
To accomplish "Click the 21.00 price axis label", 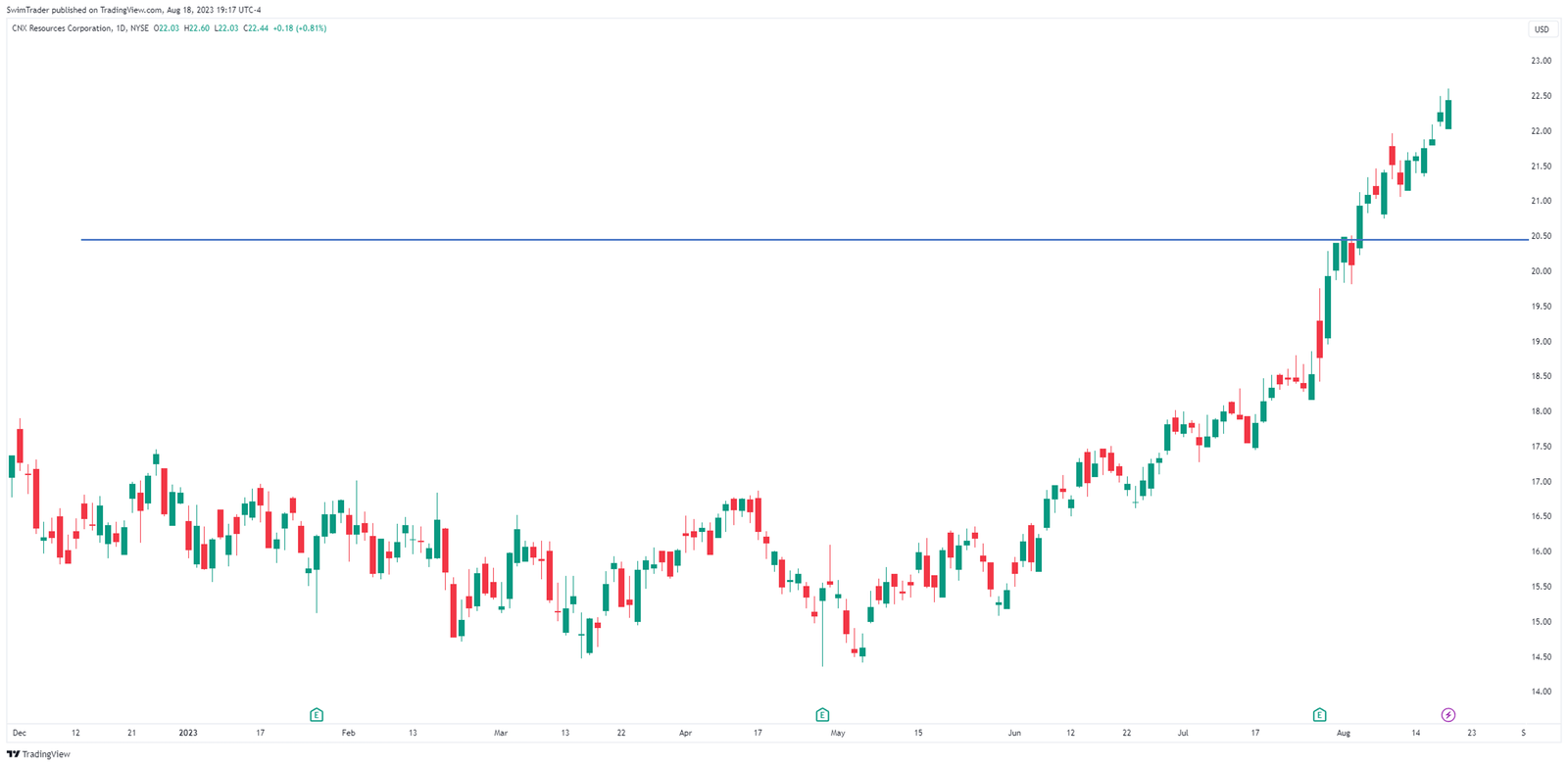I will pyautogui.click(x=1542, y=201).
